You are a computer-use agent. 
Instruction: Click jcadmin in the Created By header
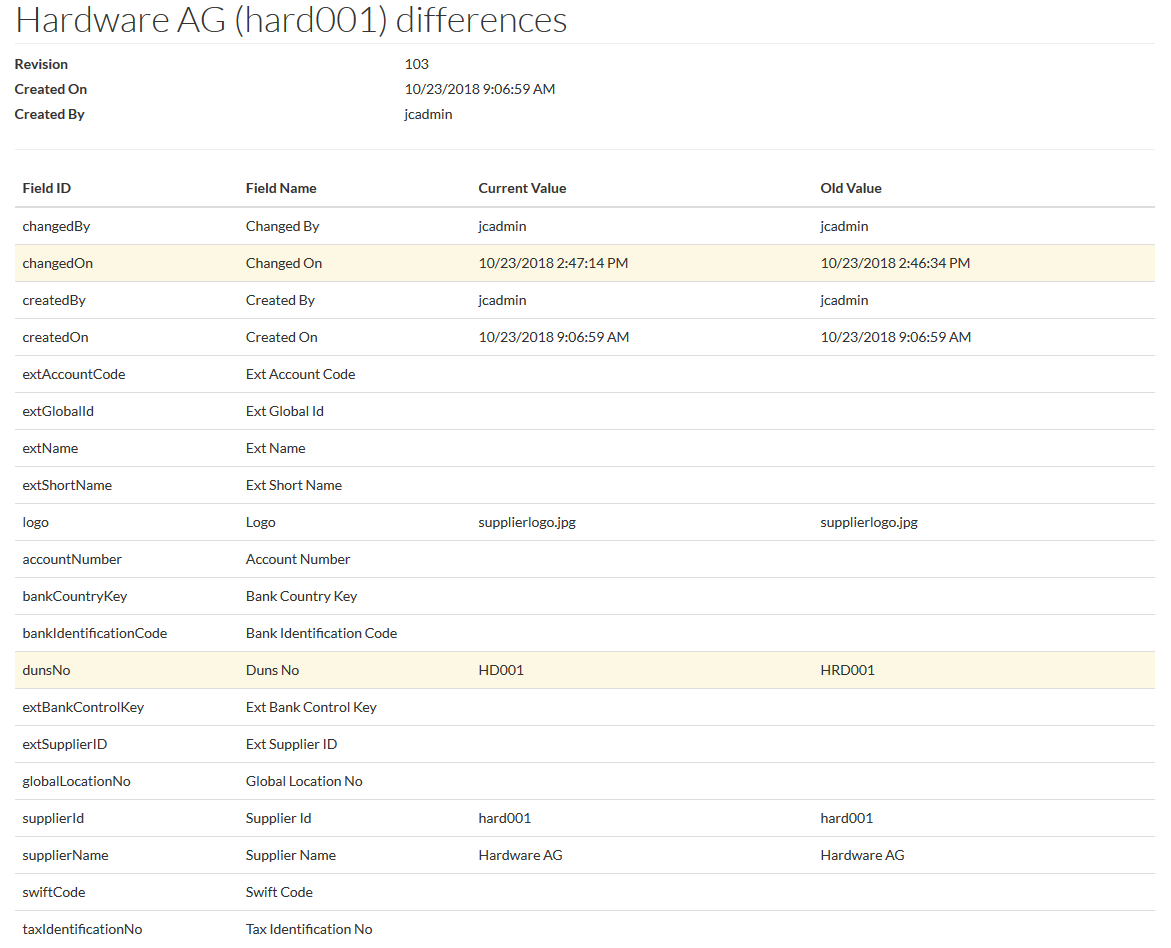point(428,114)
